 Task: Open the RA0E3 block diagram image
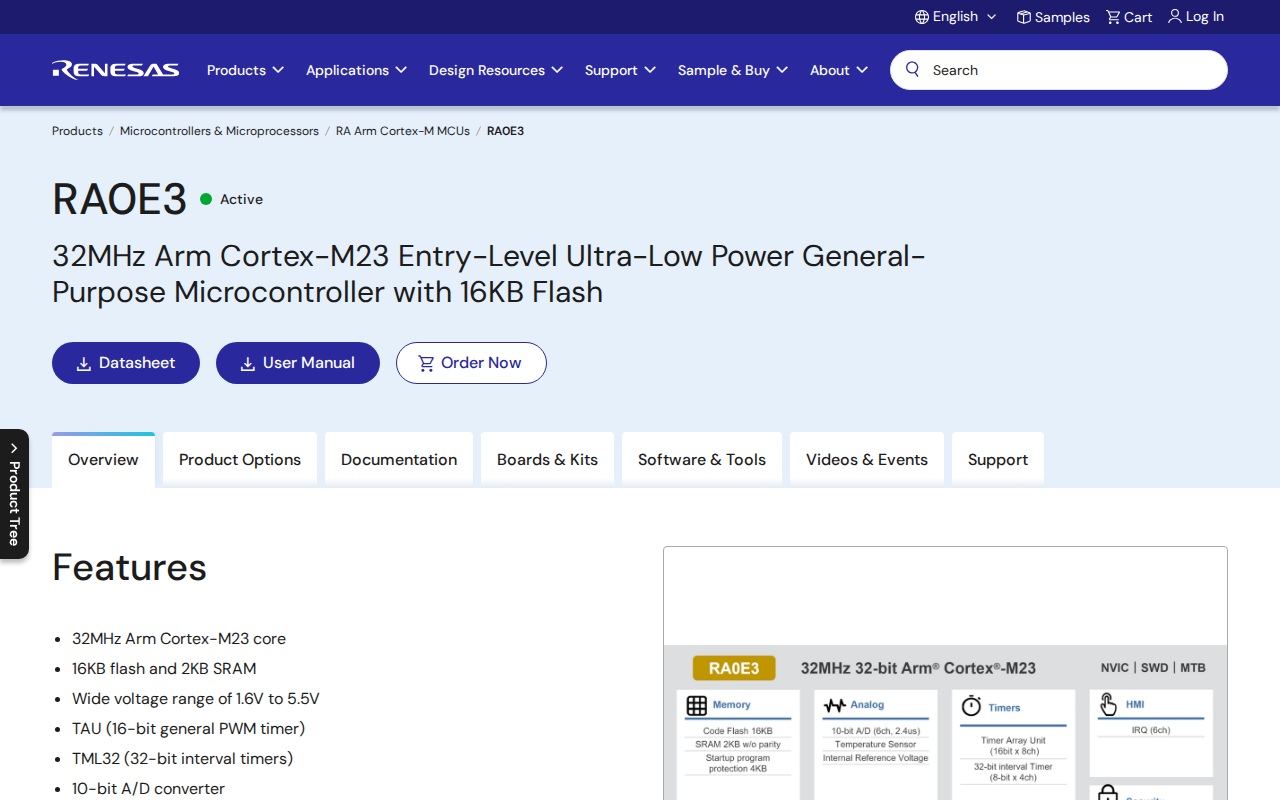(x=945, y=673)
